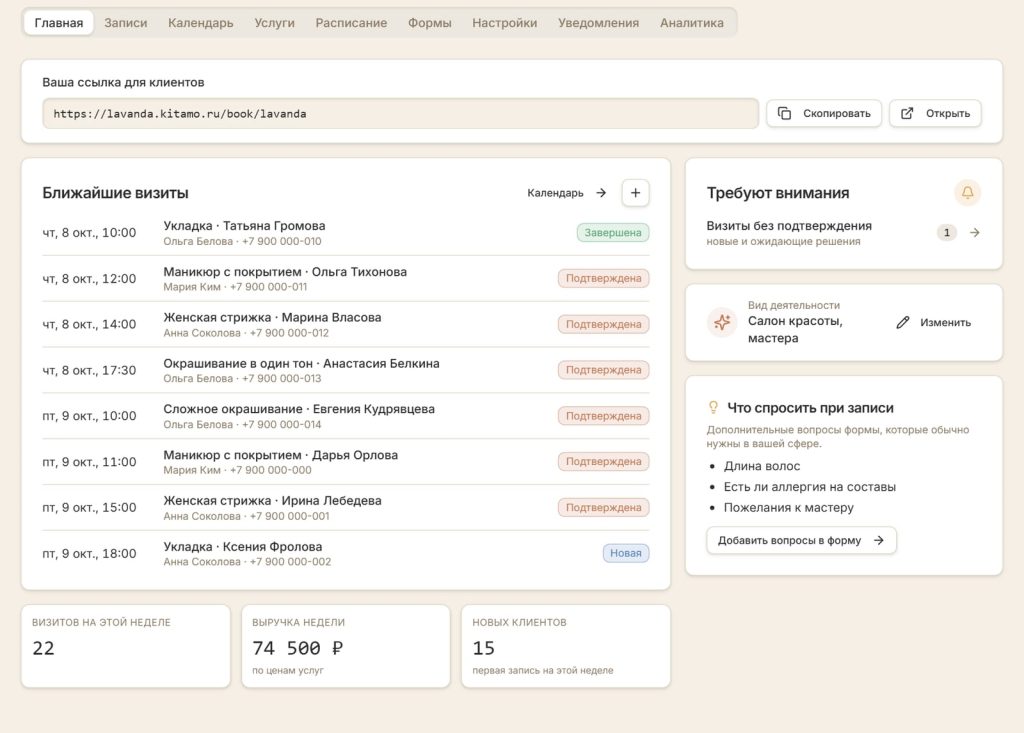This screenshot has width=1024, height=733.
Task: Click the Скопировать button label
Action: (x=837, y=114)
